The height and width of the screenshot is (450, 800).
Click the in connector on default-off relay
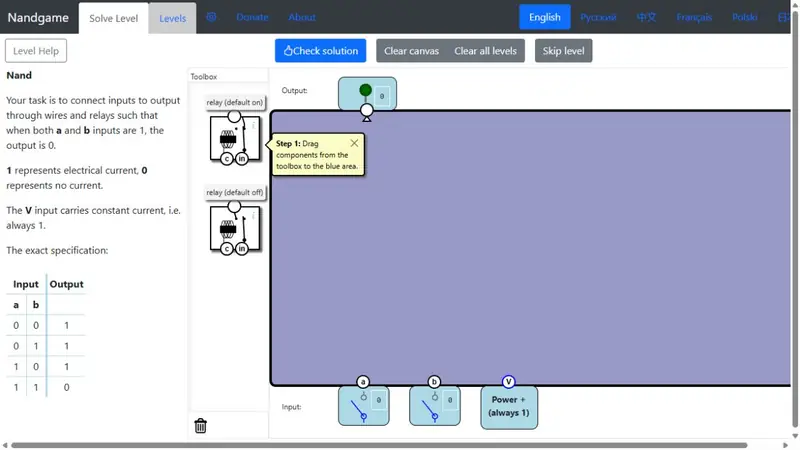(x=242, y=249)
